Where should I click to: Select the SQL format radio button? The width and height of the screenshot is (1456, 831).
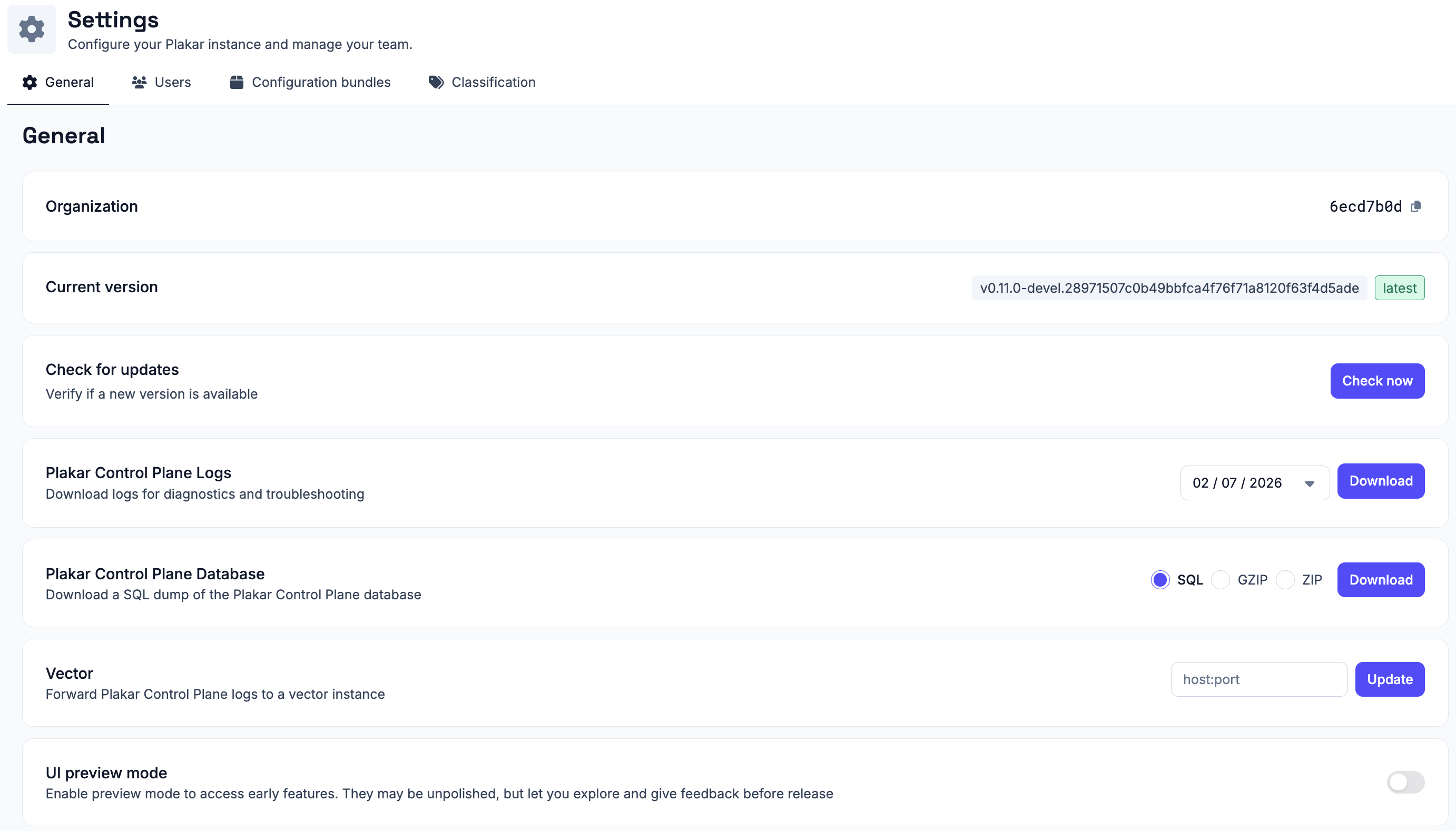pos(1160,580)
